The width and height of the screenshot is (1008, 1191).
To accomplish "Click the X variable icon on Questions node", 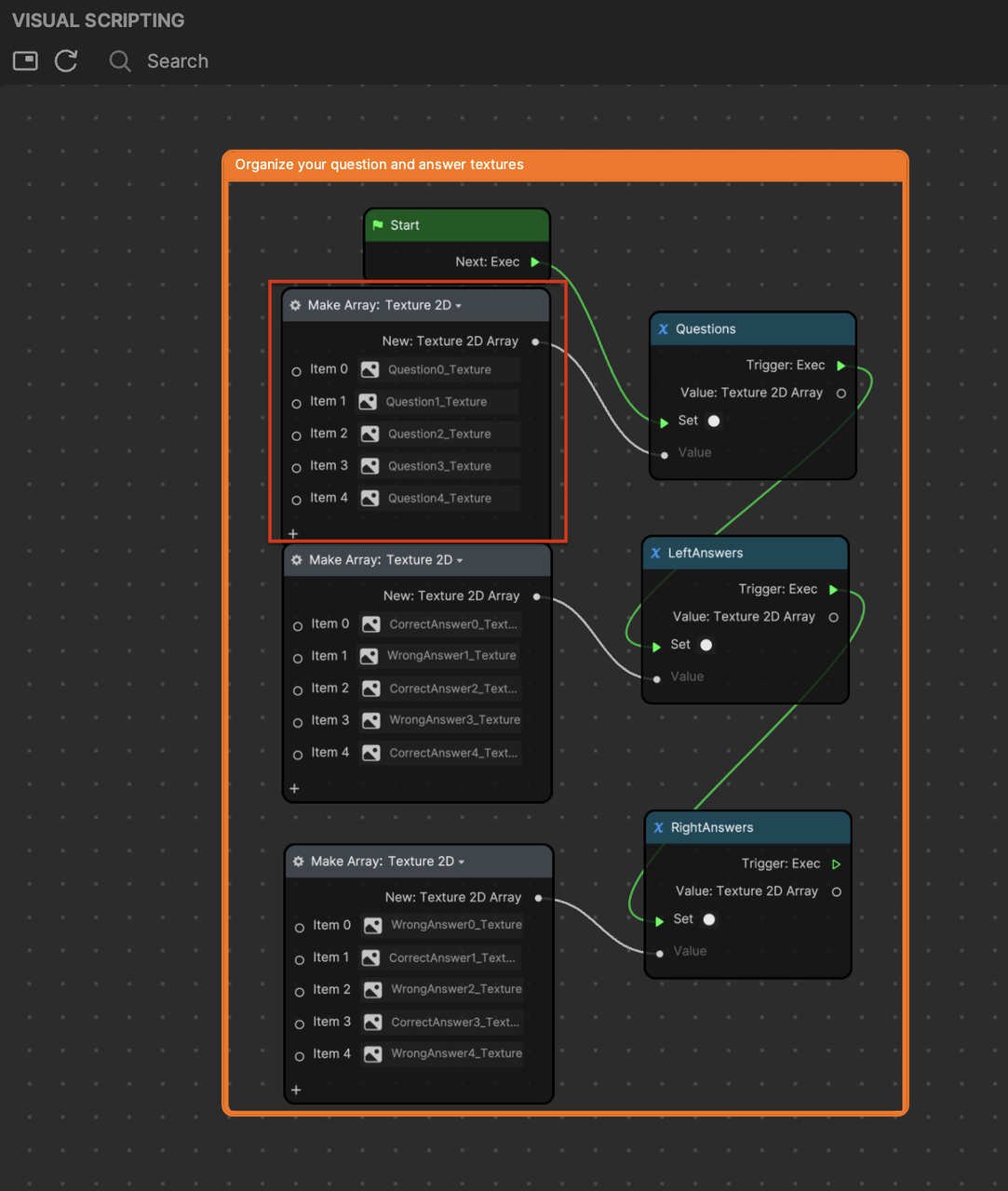I will (663, 329).
